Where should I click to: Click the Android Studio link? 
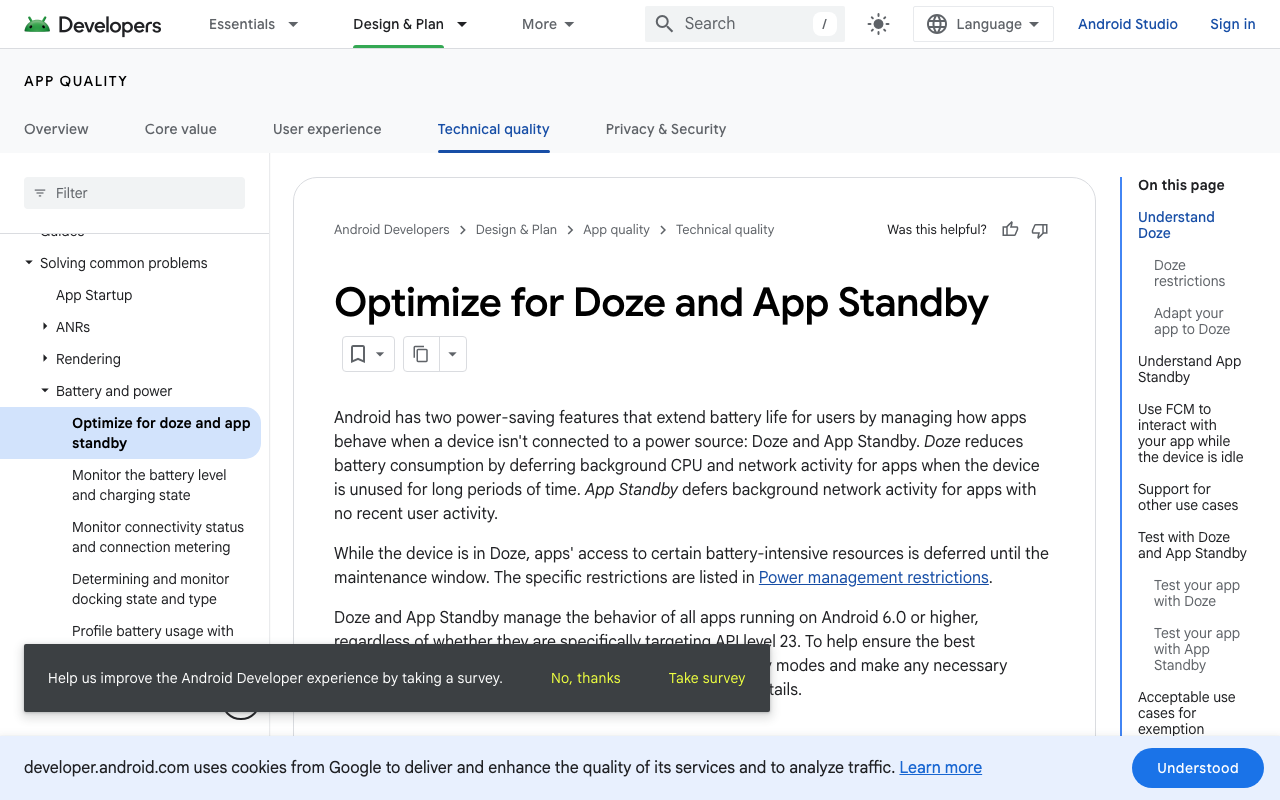pyautogui.click(x=1128, y=24)
